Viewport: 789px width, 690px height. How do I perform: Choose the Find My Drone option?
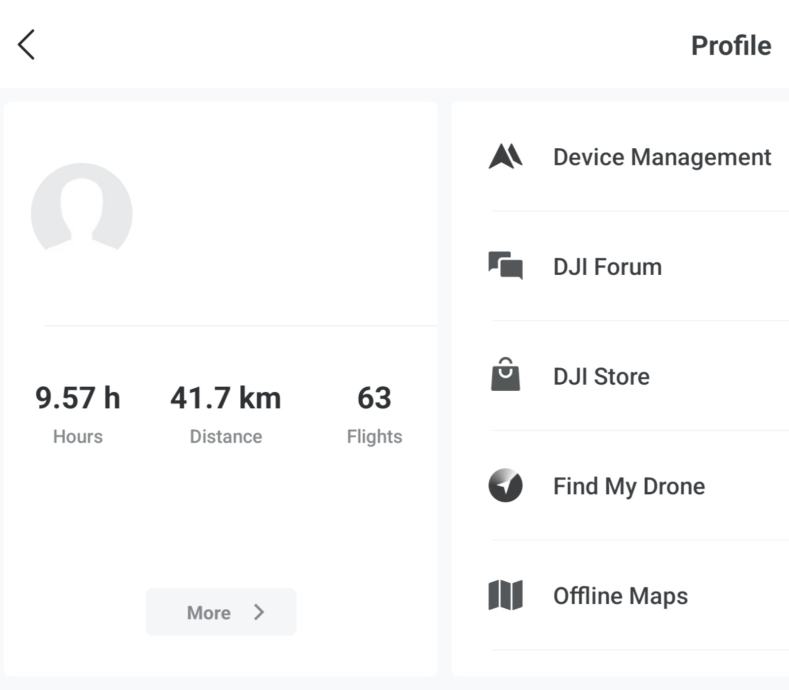[x=629, y=487]
